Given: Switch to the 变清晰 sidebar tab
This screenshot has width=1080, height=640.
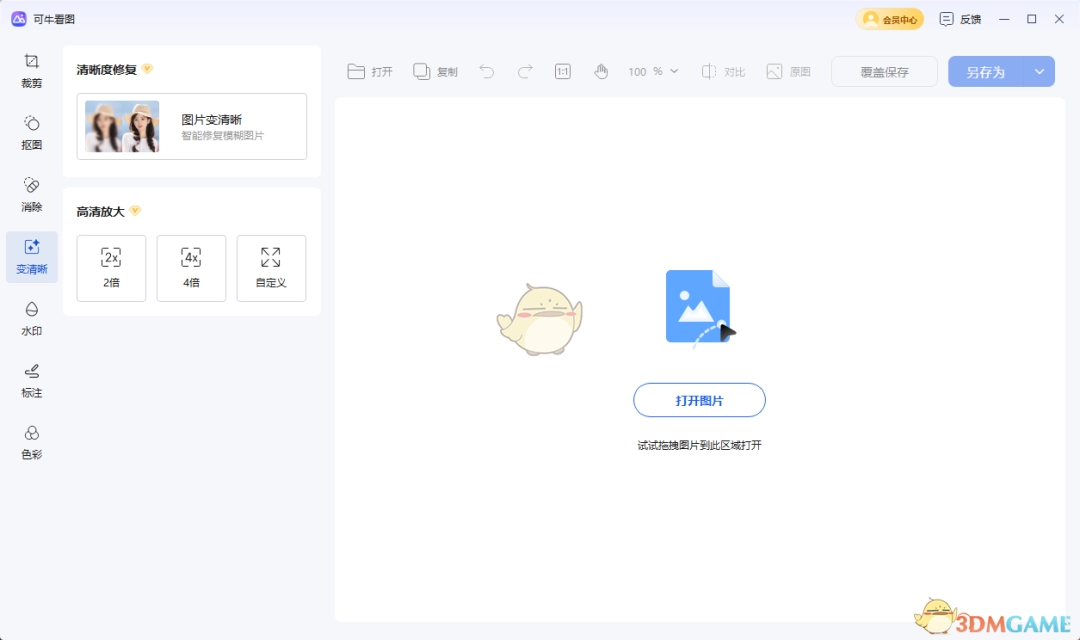Looking at the screenshot, I should [31, 257].
